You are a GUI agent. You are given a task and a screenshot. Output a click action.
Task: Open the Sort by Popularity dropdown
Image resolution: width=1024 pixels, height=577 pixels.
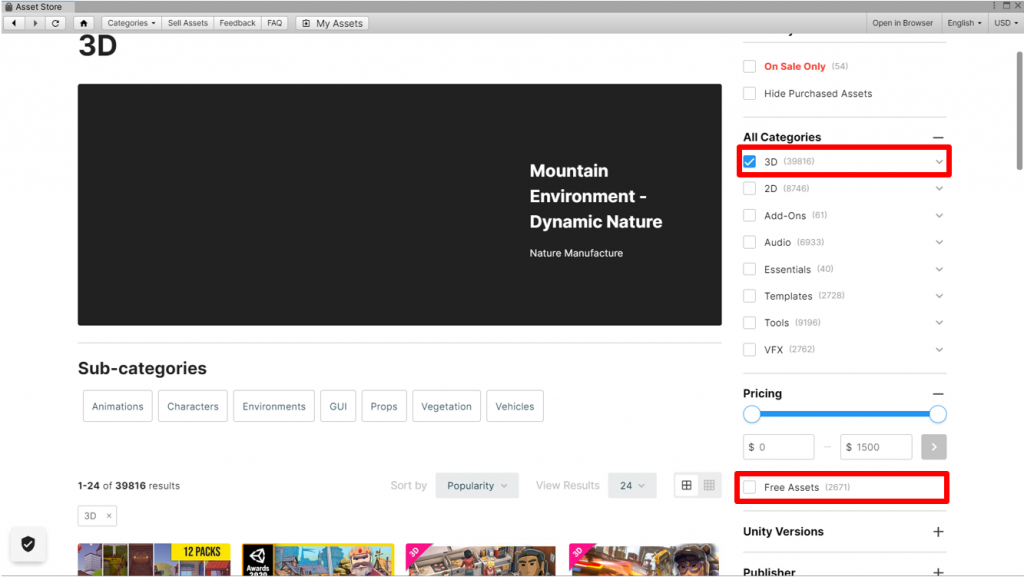point(477,486)
